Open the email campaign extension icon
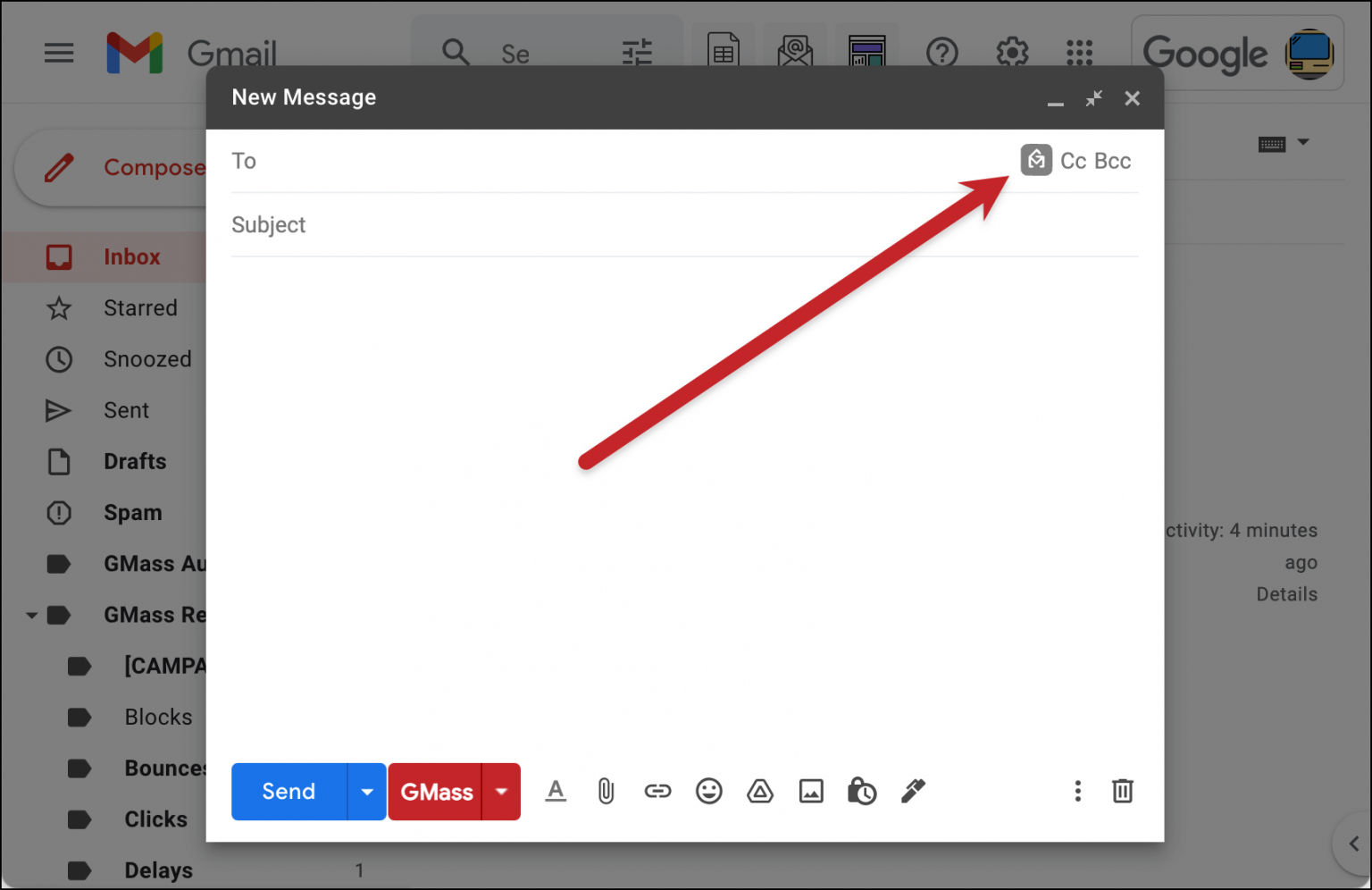Viewport: 1372px width, 890px height. coord(795,51)
